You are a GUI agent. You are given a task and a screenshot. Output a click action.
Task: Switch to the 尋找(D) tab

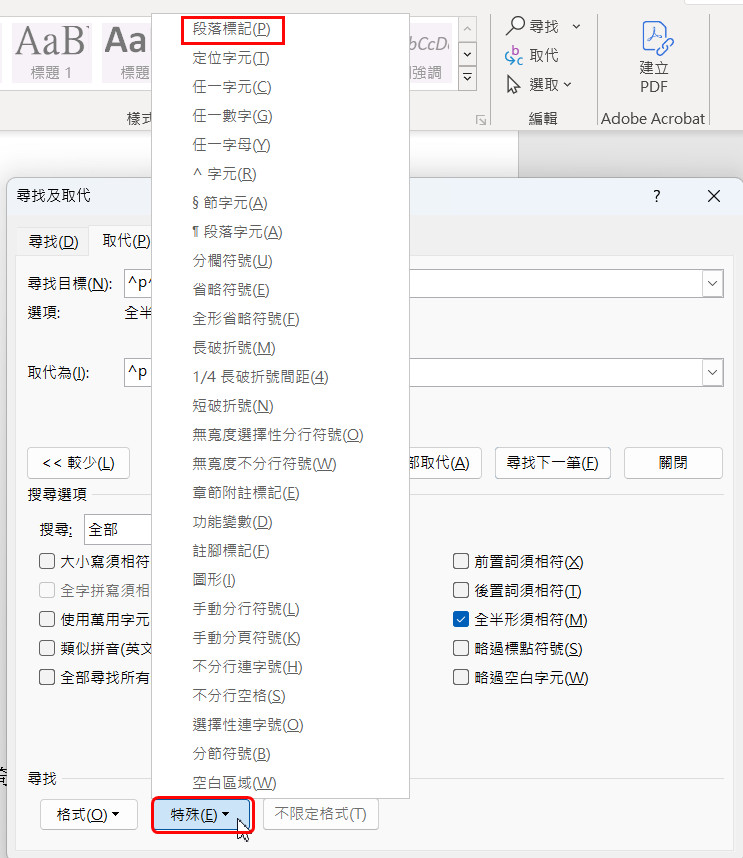53,241
